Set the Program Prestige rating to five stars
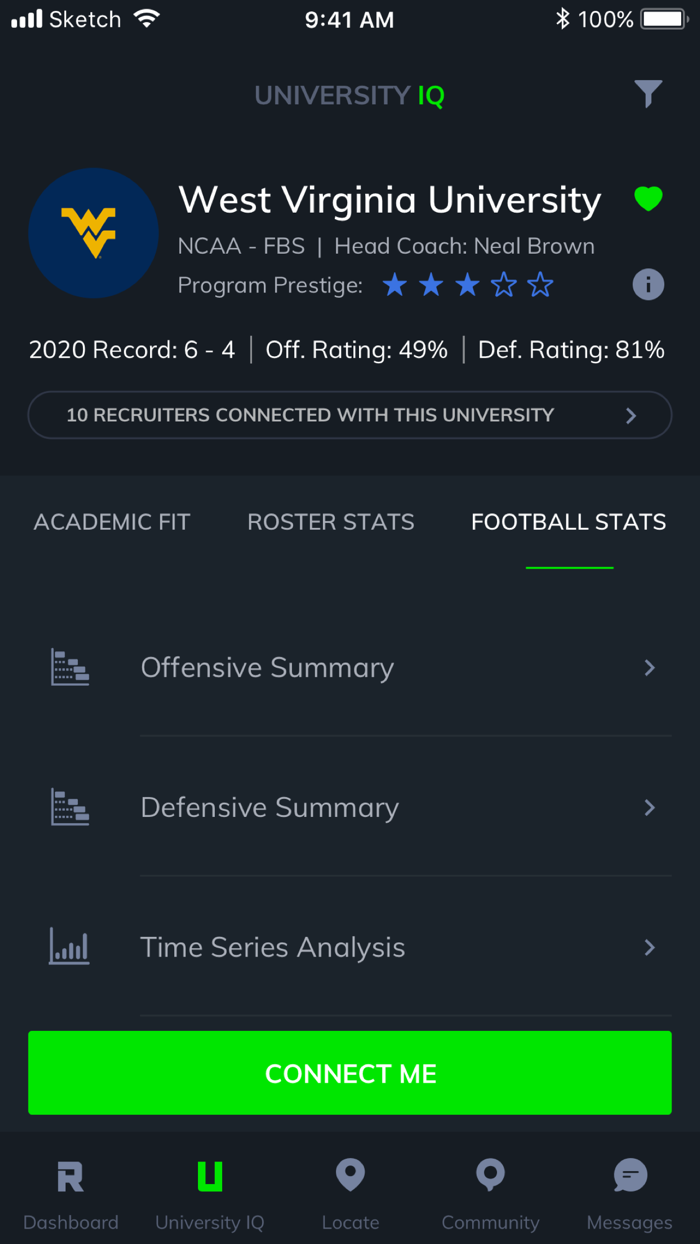Viewport: 700px width, 1244px height. pyautogui.click(x=540, y=284)
